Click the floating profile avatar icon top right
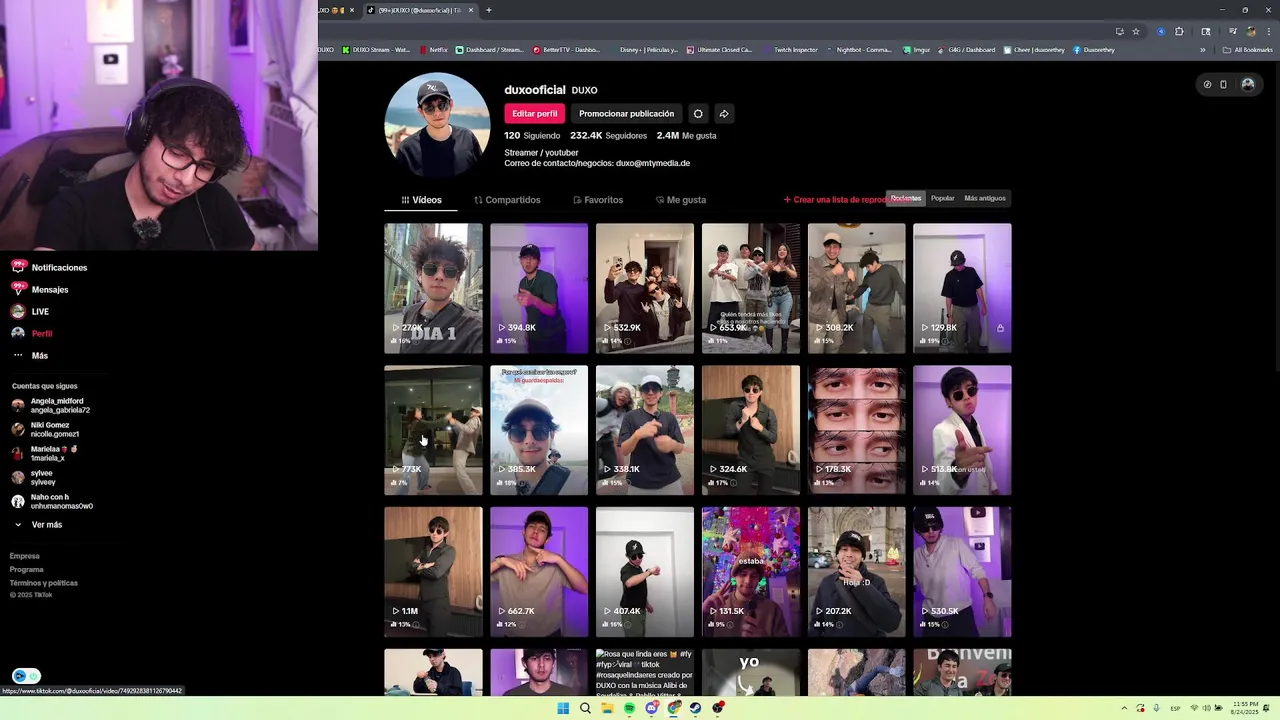The image size is (1280, 720). coord(1247,84)
